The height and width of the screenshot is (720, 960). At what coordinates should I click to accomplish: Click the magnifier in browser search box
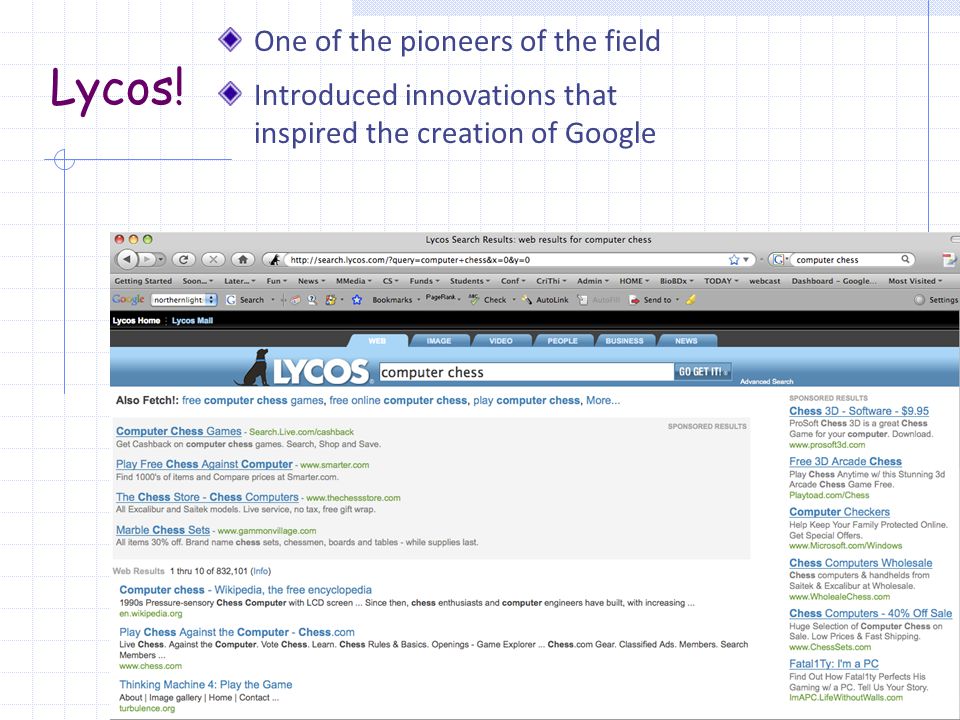[x=905, y=259]
